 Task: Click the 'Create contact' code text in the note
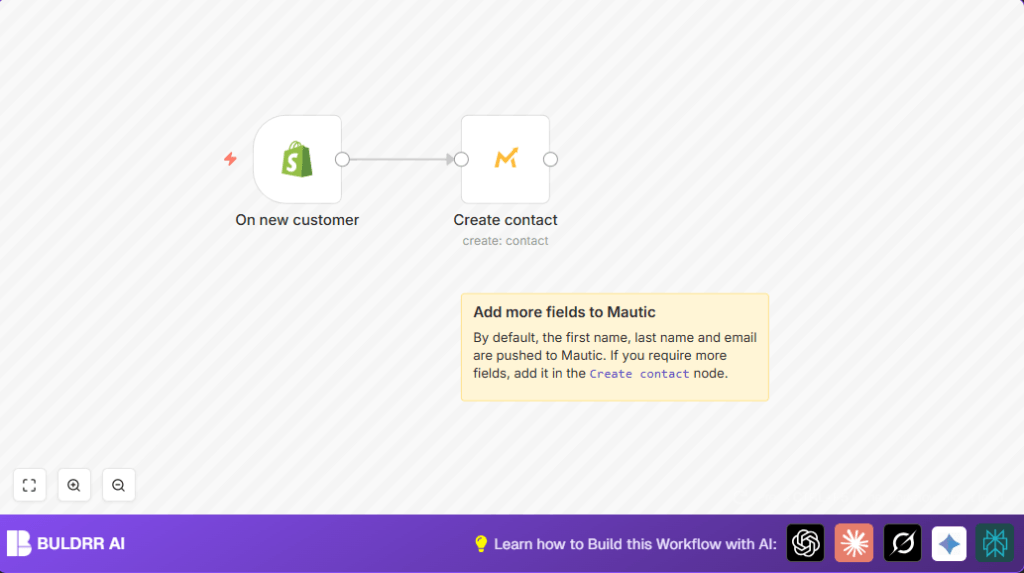639,374
